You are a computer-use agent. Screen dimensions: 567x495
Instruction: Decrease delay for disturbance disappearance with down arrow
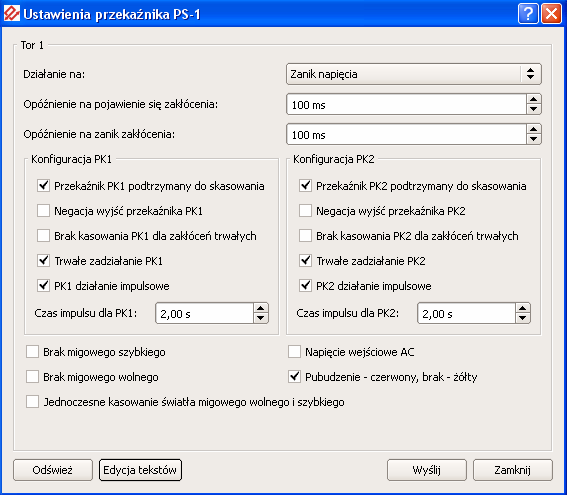coord(534,139)
